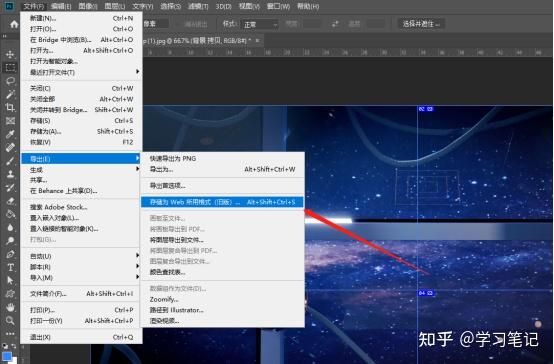Choose 新建(N)... from File menu
554x364 pixels.
tap(82, 18)
